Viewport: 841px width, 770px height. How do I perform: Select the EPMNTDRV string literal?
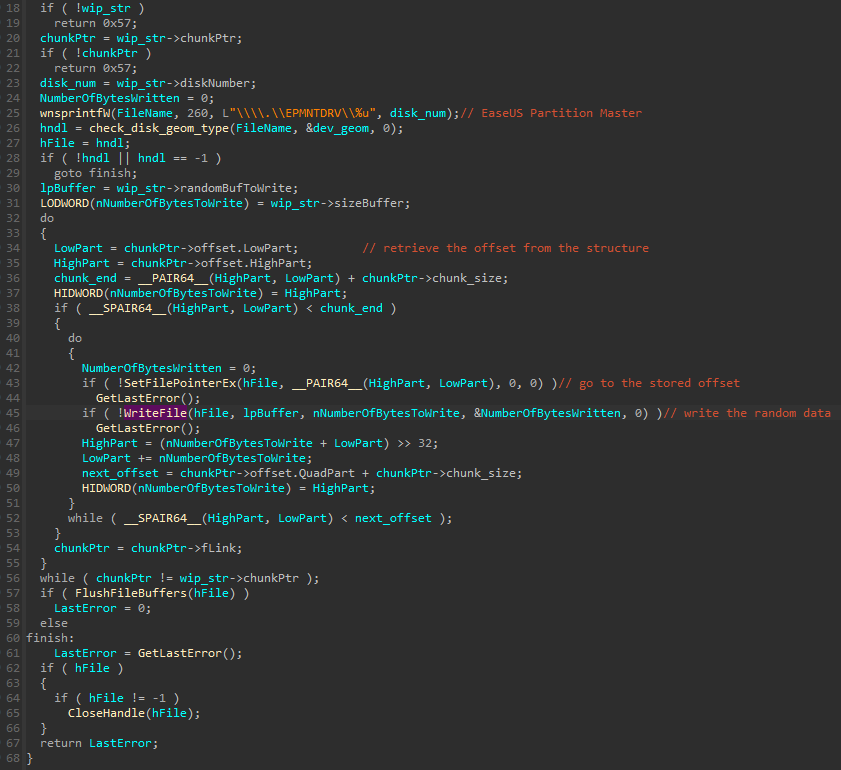click(303, 113)
